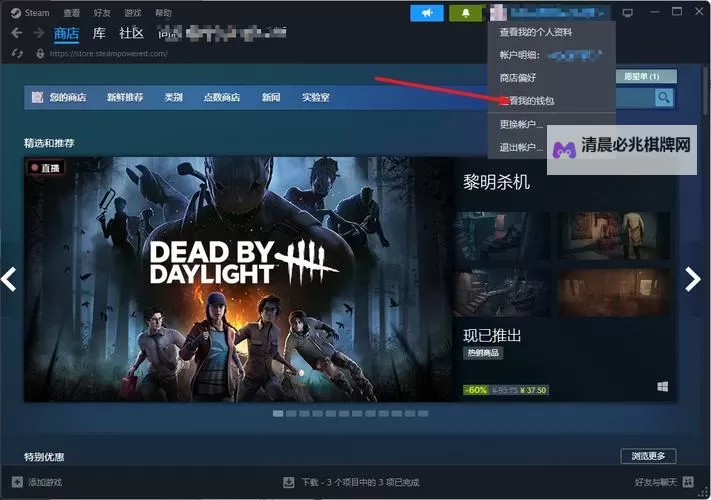Open the 实验室 link
Image resolution: width=711 pixels, height=500 pixels.
tap(316, 97)
